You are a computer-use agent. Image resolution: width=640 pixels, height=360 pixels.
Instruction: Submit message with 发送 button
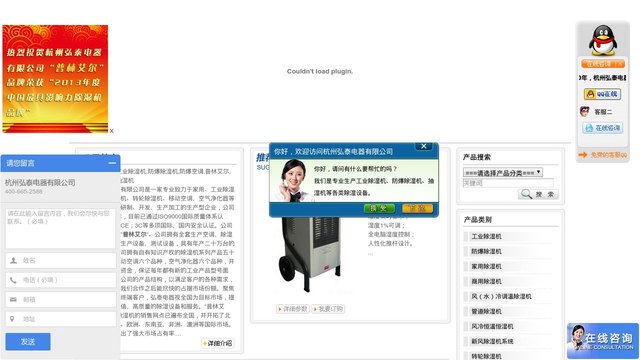tap(28, 342)
